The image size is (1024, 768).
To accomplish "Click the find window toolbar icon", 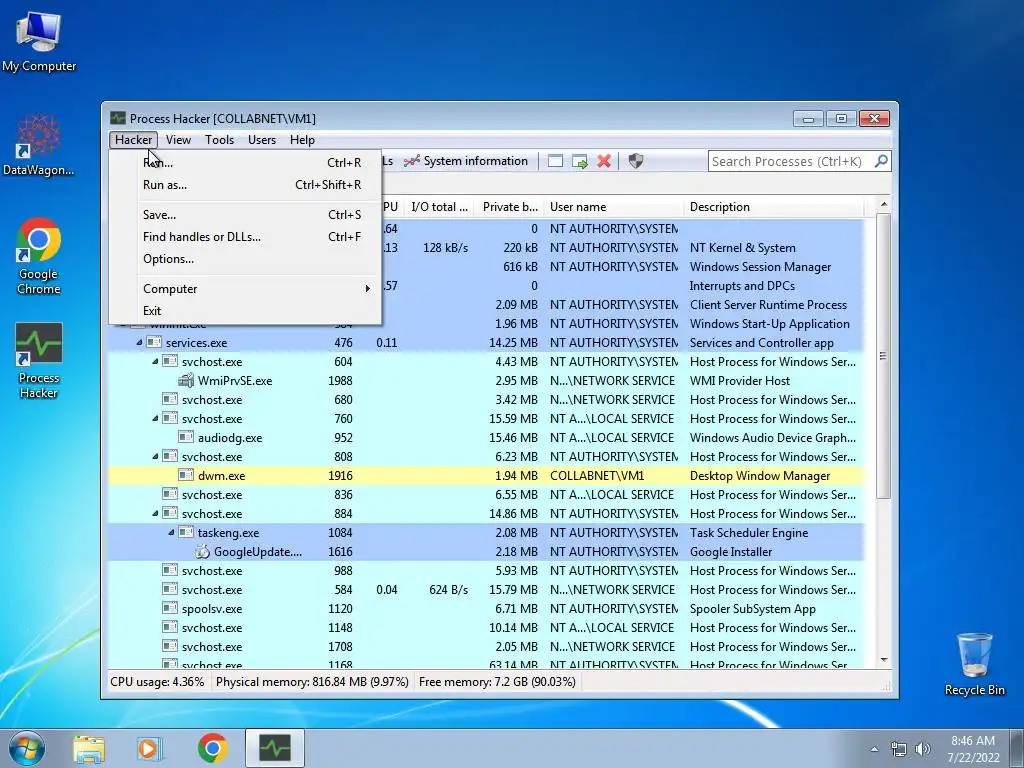I will (x=555, y=161).
